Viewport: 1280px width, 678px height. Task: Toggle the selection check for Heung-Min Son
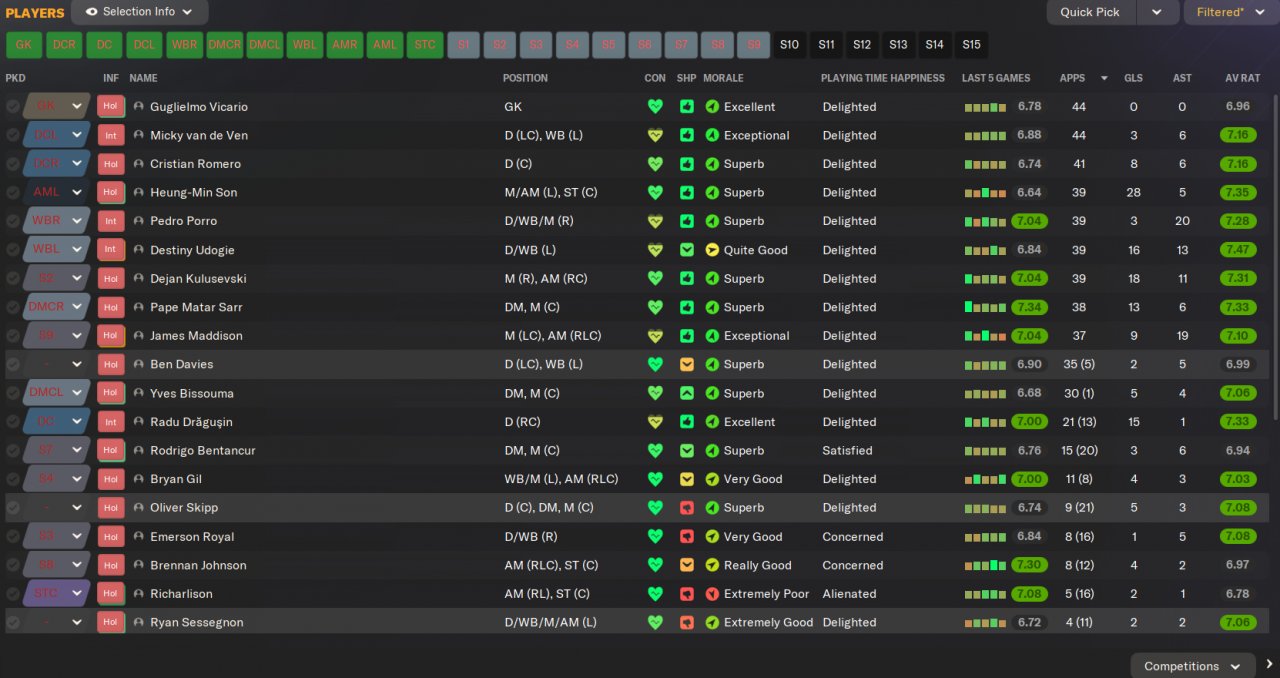coord(12,192)
